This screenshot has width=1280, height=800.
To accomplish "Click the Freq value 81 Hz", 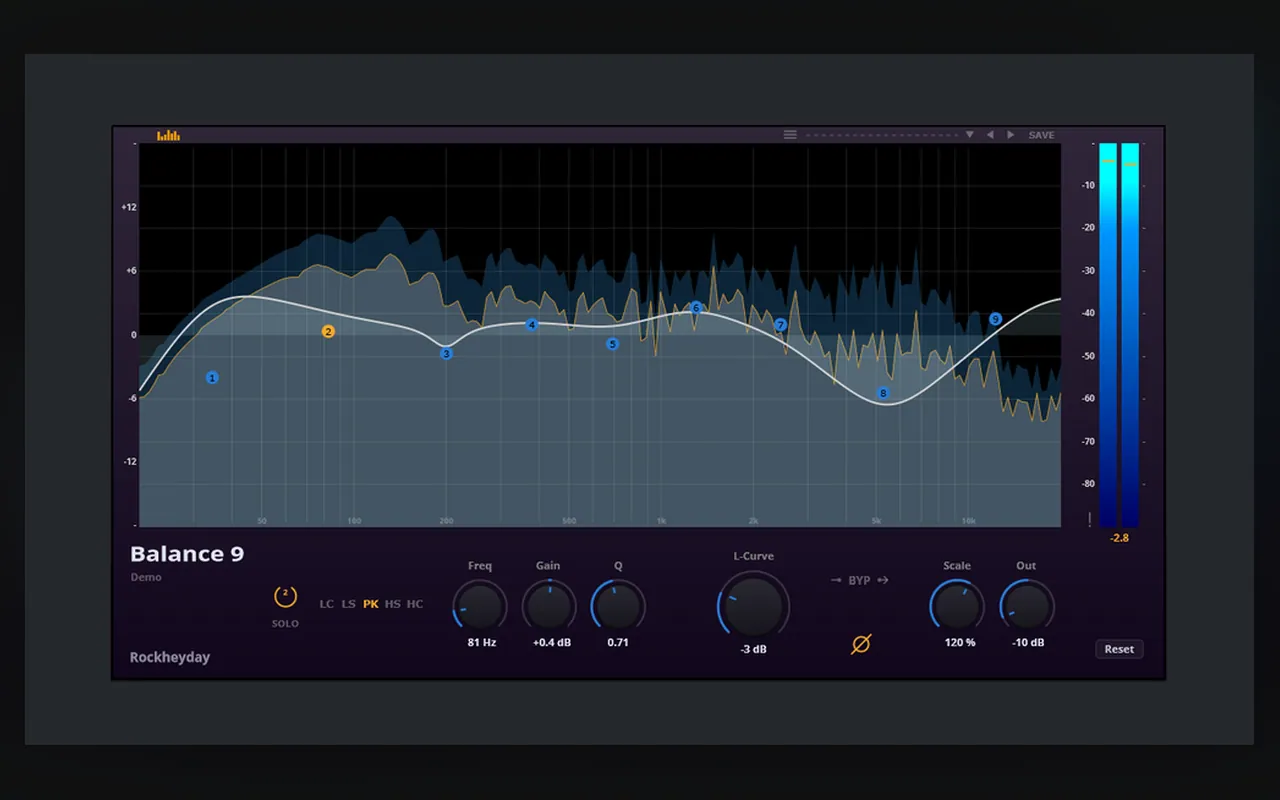I will [x=482, y=642].
